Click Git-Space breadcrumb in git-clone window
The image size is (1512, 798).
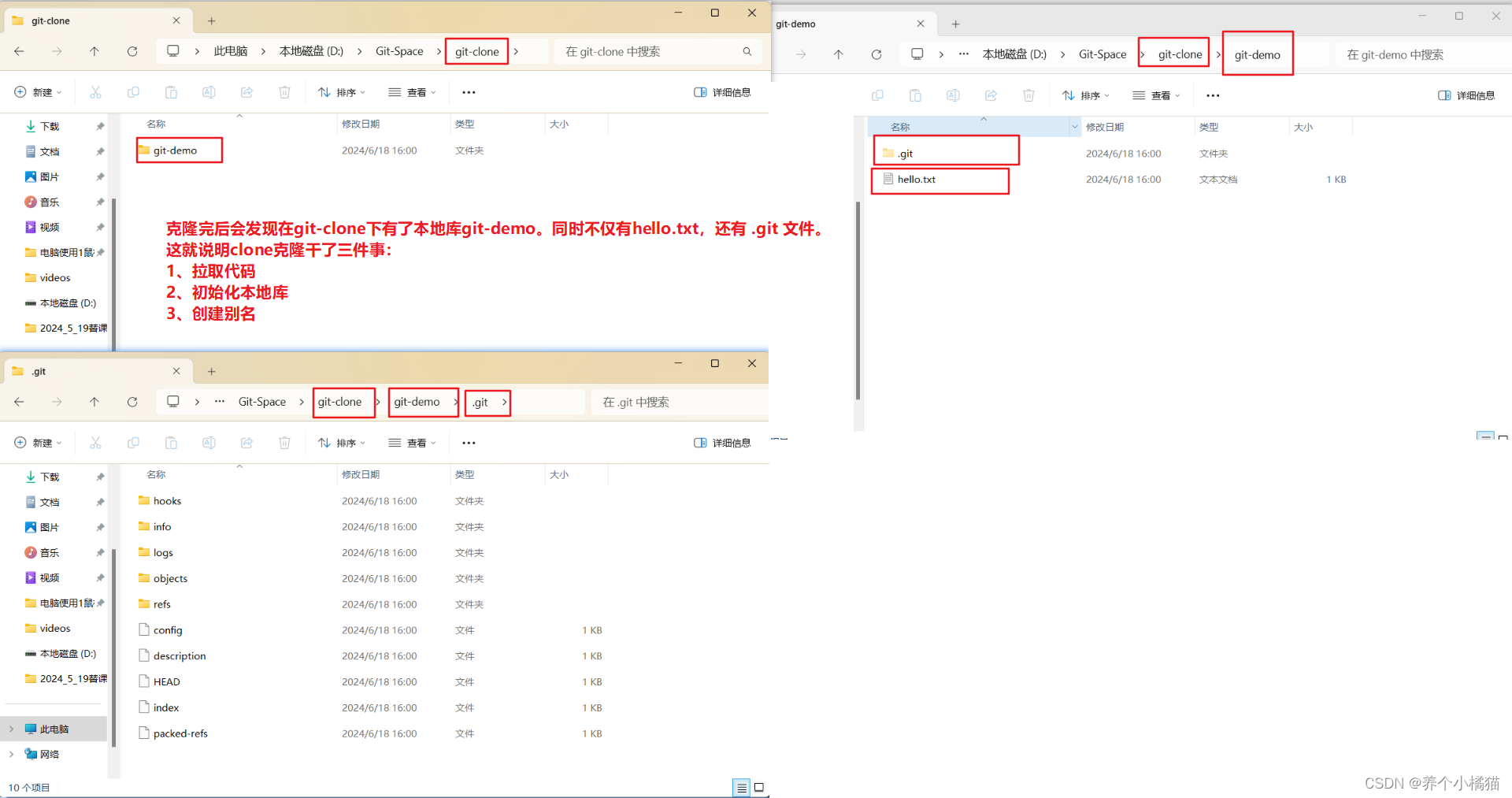(399, 51)
